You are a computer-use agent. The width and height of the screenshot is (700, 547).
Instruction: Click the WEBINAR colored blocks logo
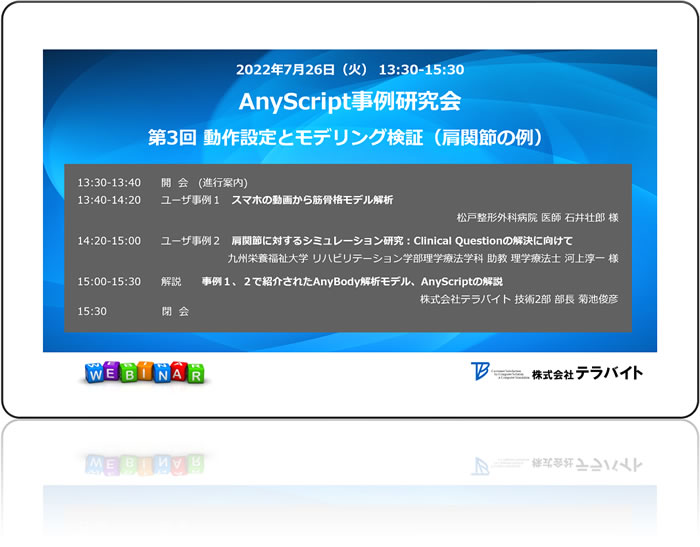click(x=145, y=372)
